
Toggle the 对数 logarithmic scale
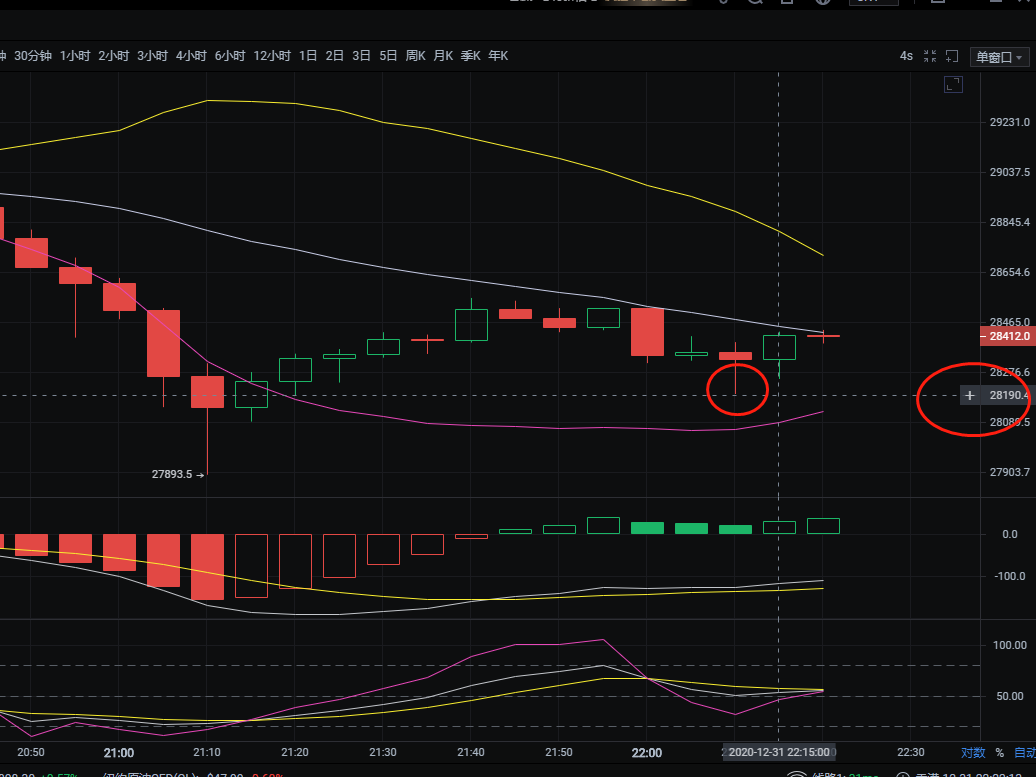coord(973,753)
